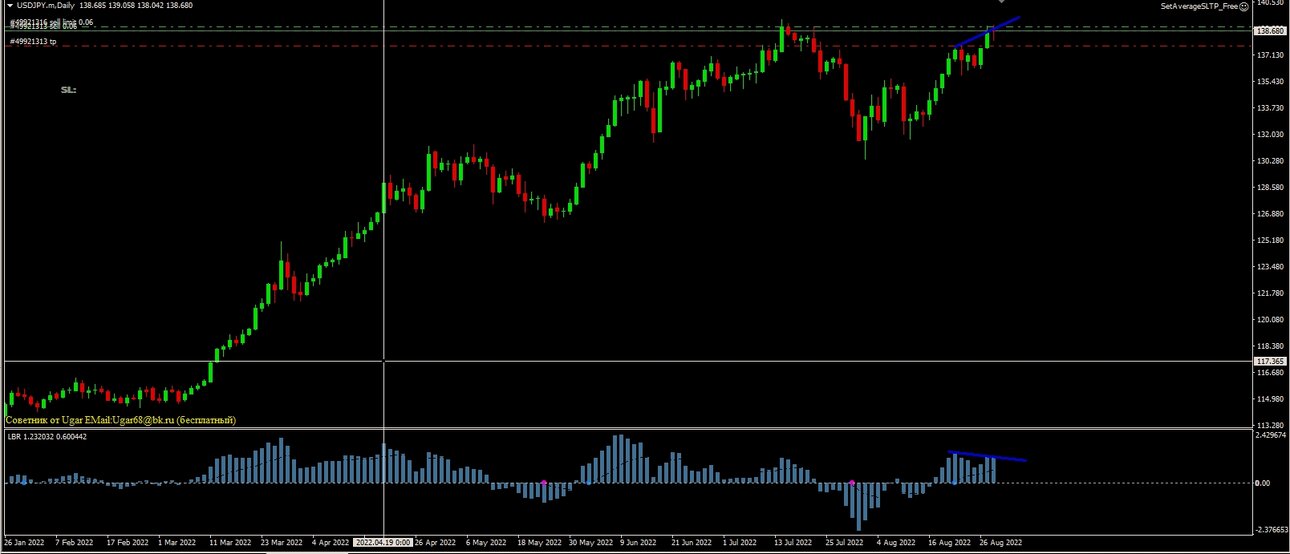
Task: Click the magenta dot near 25 Jul 2022
Action: [x=851, y=483]
